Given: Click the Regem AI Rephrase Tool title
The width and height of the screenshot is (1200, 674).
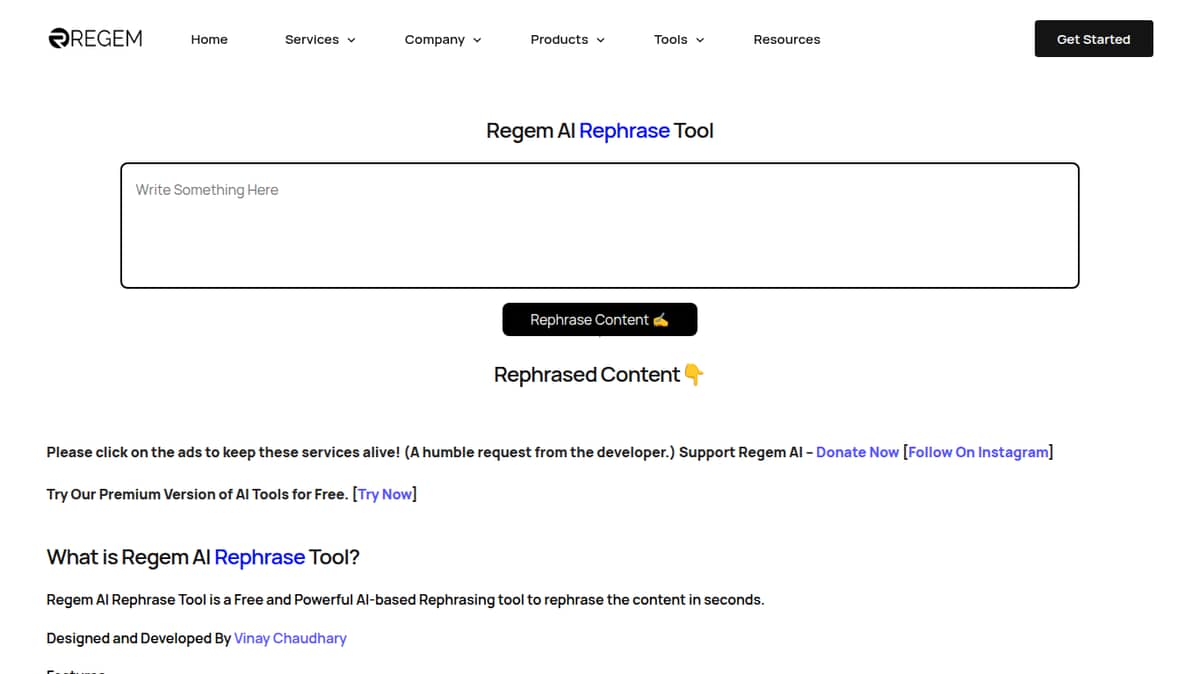Looking at the screenshot, I should click(600, 131).
